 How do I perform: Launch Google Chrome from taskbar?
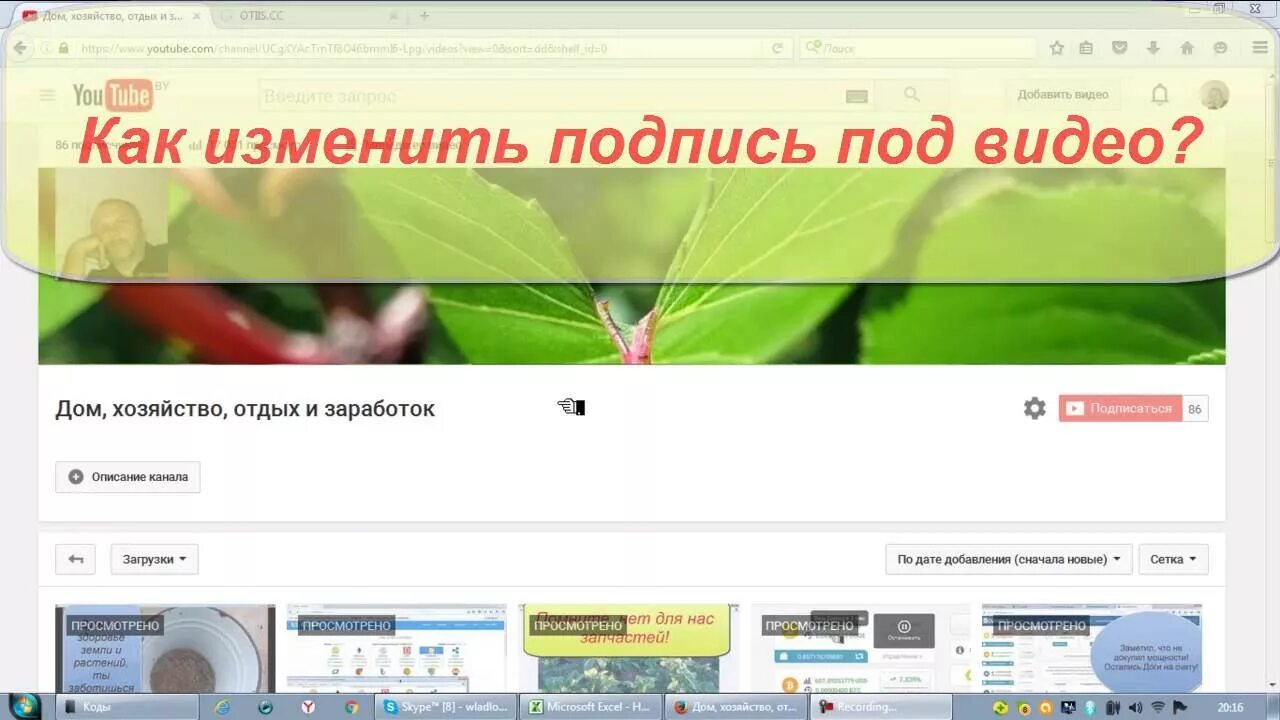pos(352,707)
